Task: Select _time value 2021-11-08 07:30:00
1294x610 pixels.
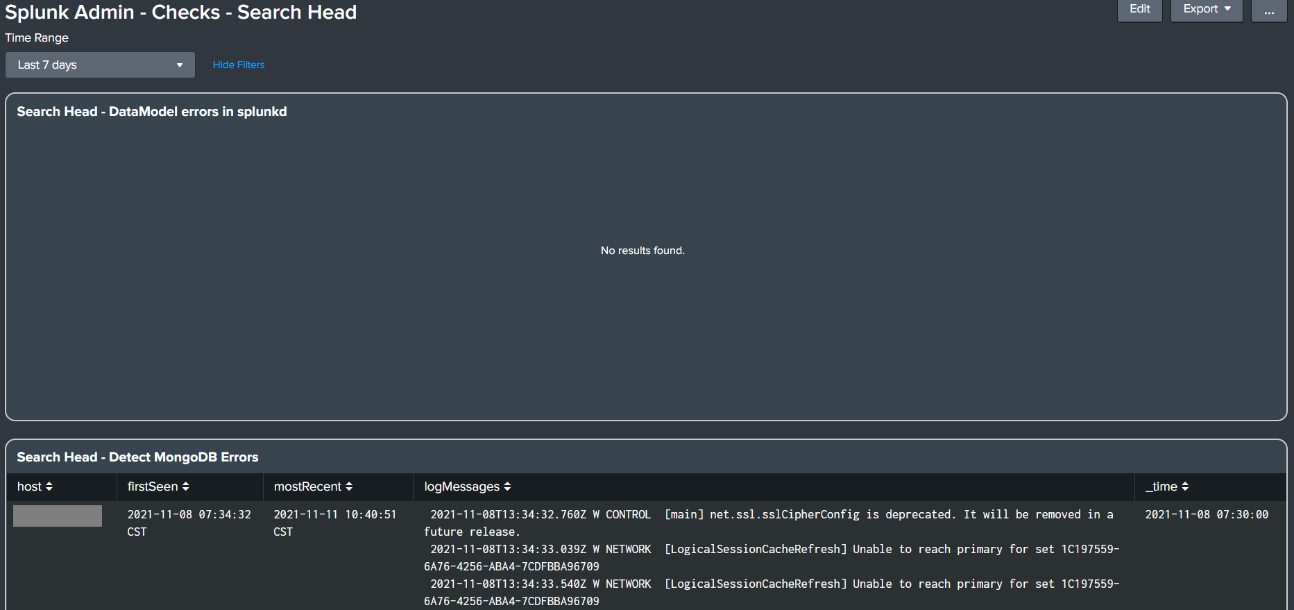Action: 1207,515
